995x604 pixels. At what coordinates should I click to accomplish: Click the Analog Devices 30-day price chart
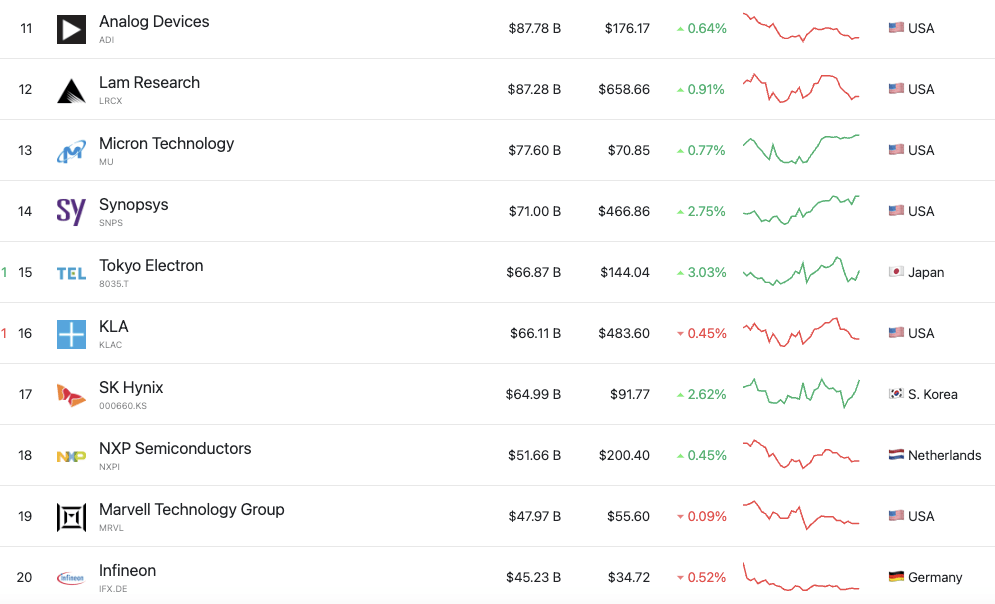[801, 27]
